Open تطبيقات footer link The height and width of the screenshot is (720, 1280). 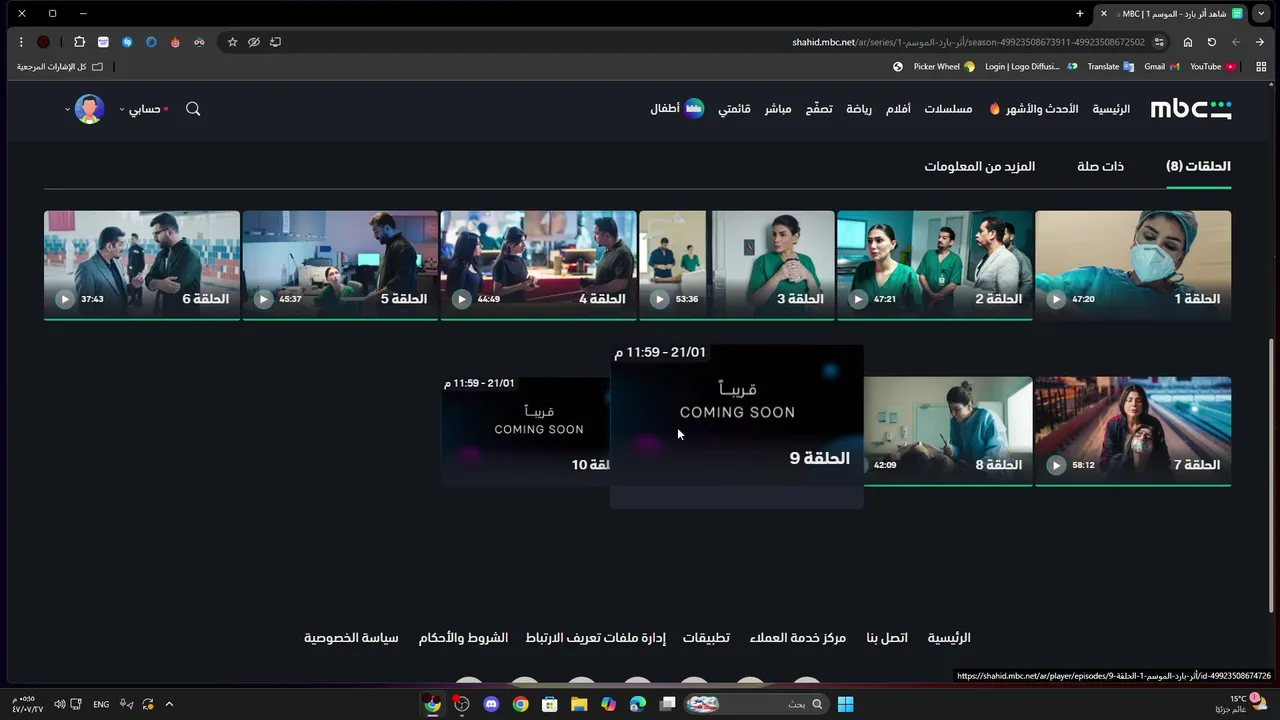pos(706,638)
